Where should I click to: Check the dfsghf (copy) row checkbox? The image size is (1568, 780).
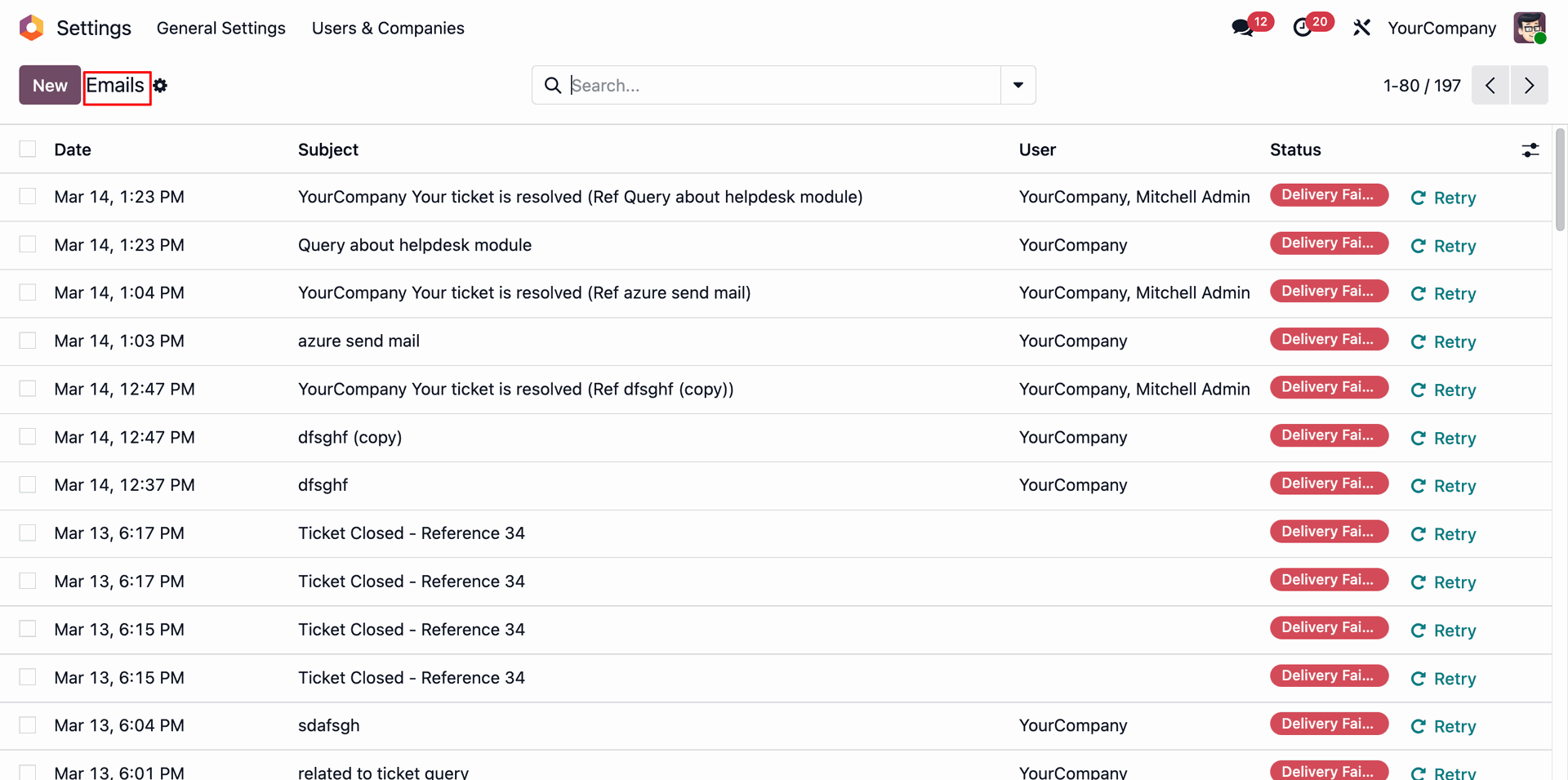pyautogui.click(x=28, y=437)
